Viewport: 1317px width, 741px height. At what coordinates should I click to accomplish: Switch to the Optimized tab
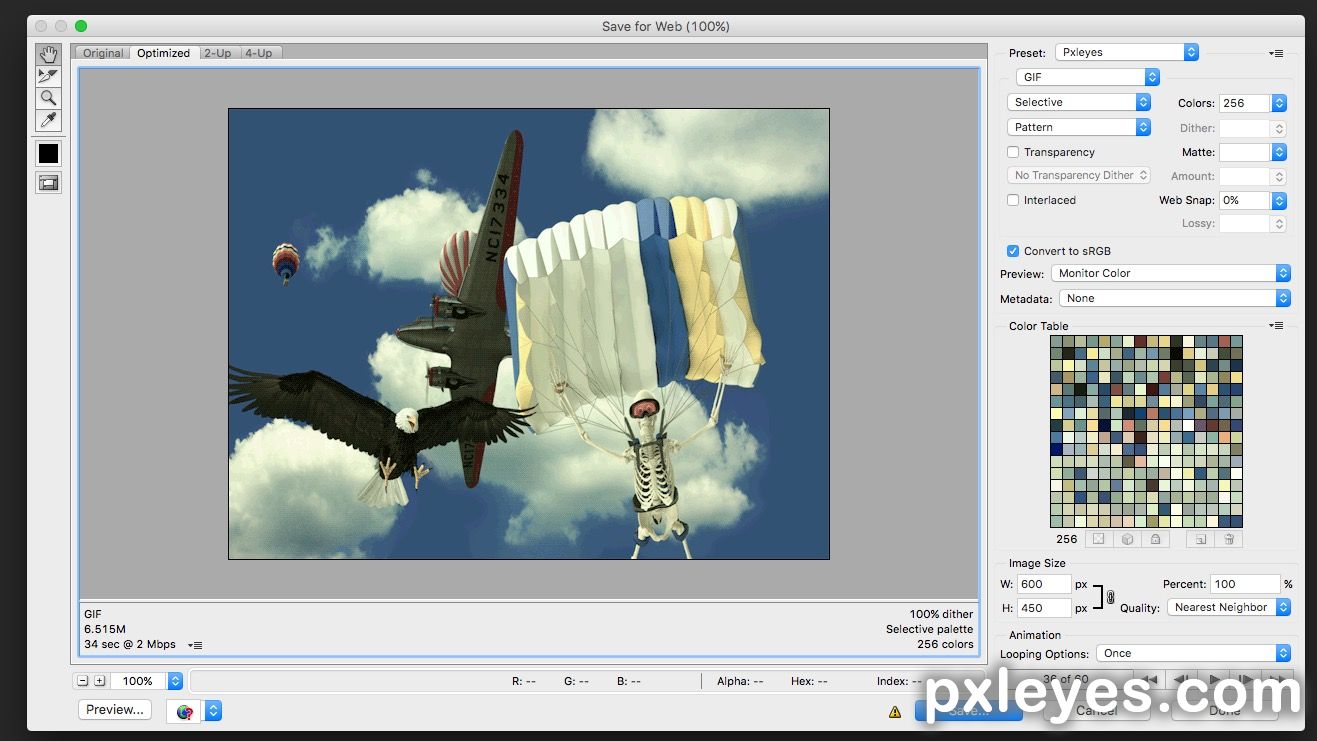coord(164,53)
